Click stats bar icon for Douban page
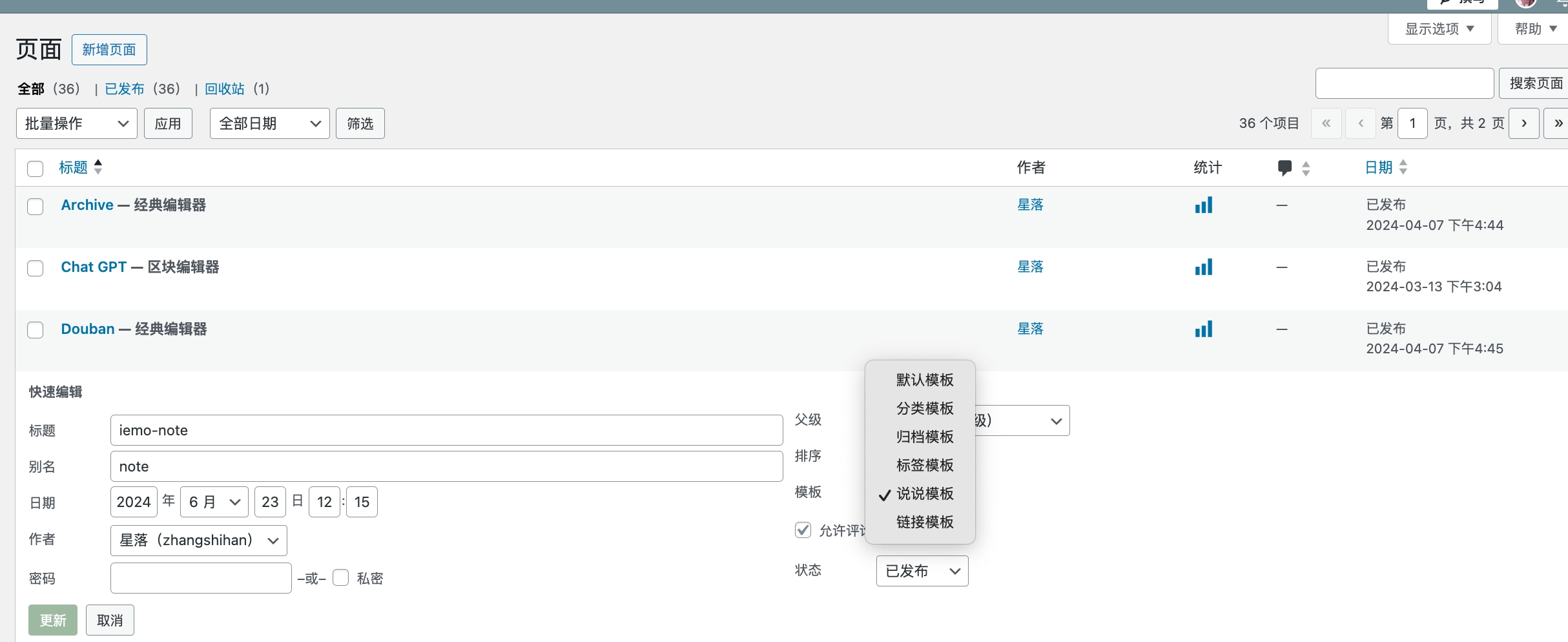The image size is (1568, 642). 1203,329
